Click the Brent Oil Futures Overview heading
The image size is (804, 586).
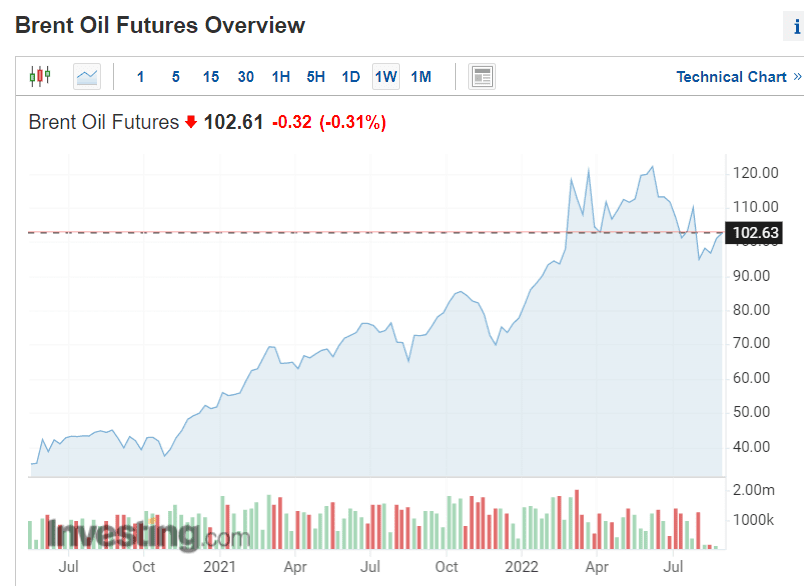click(160, 25)
